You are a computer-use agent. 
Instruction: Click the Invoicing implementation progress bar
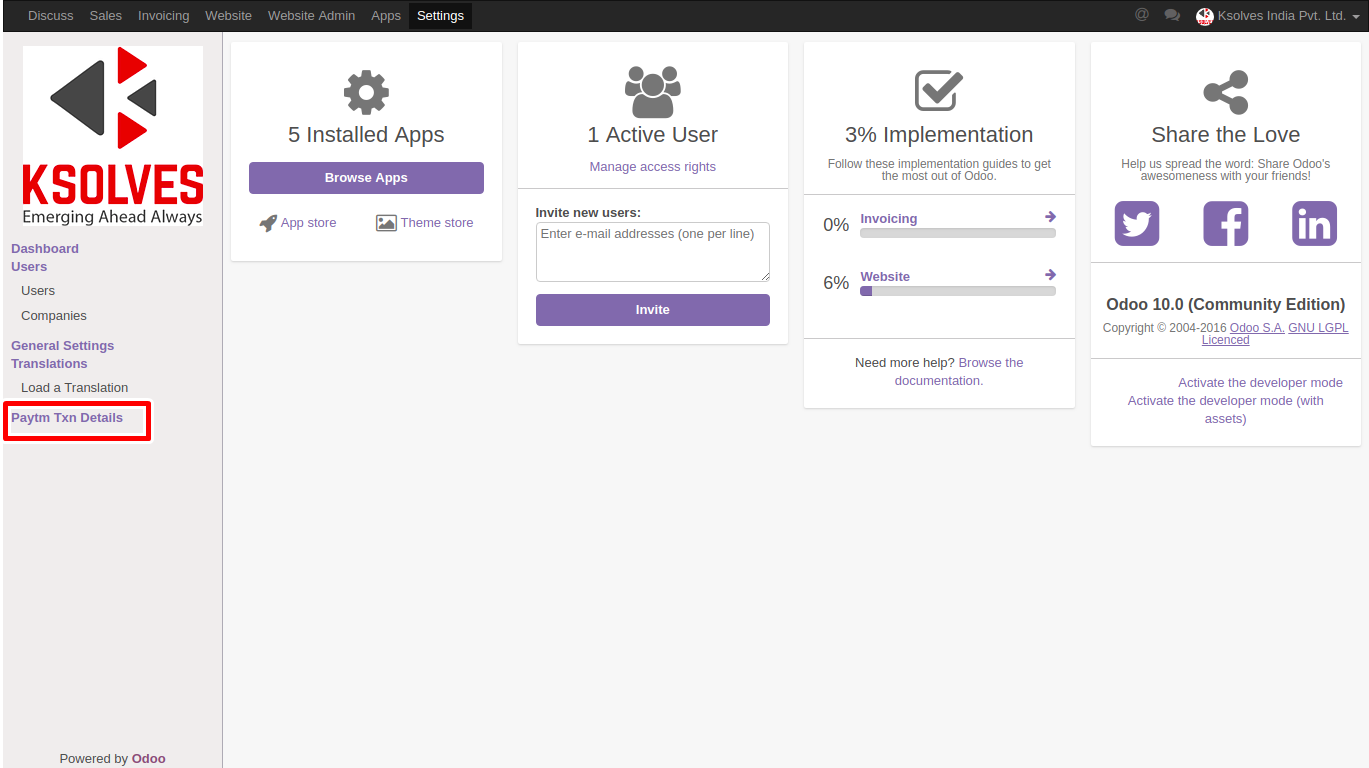click(957, 233)
